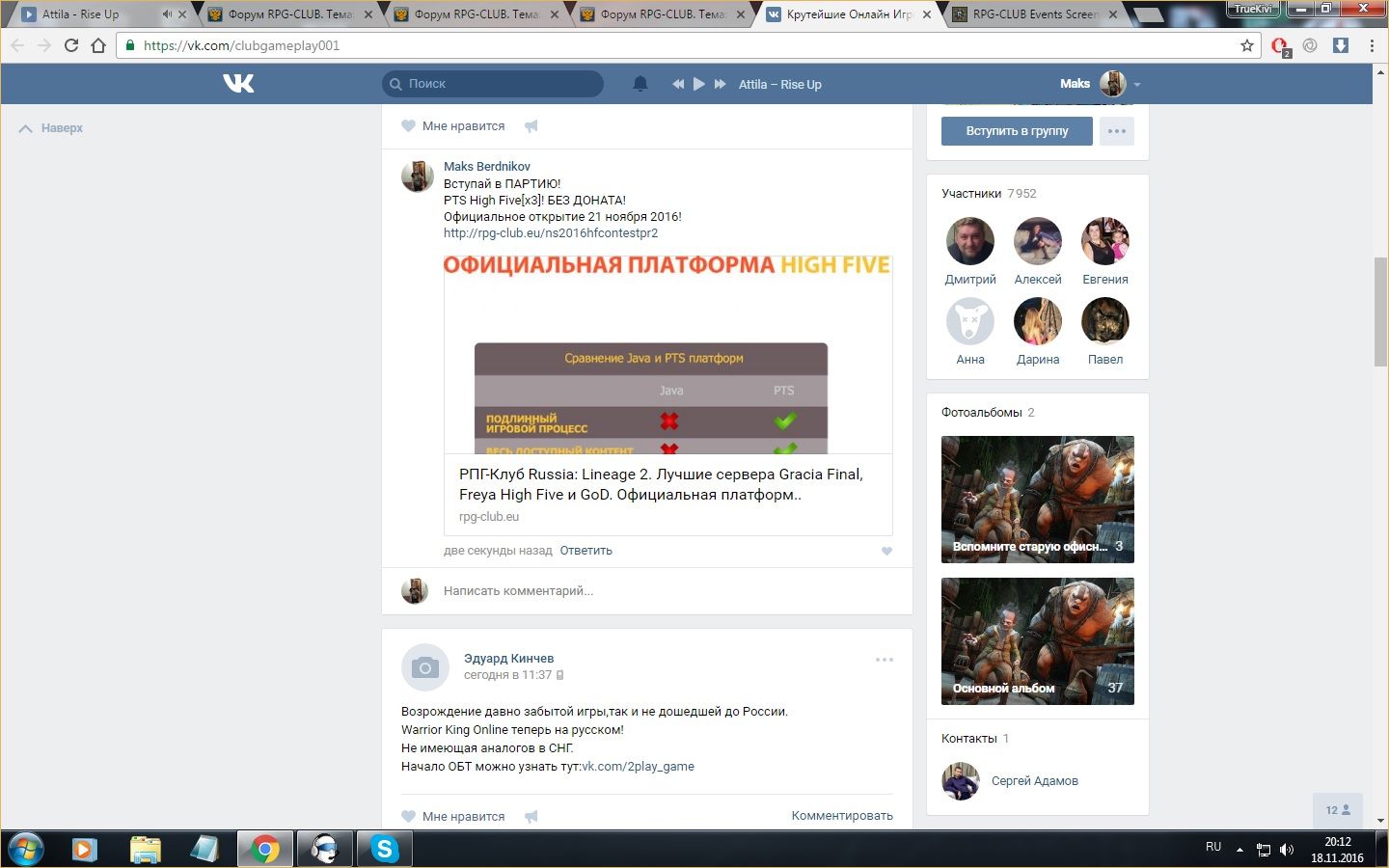Join the group with Вступить в группу
1389x868 pixels.
click(1017, 131)
